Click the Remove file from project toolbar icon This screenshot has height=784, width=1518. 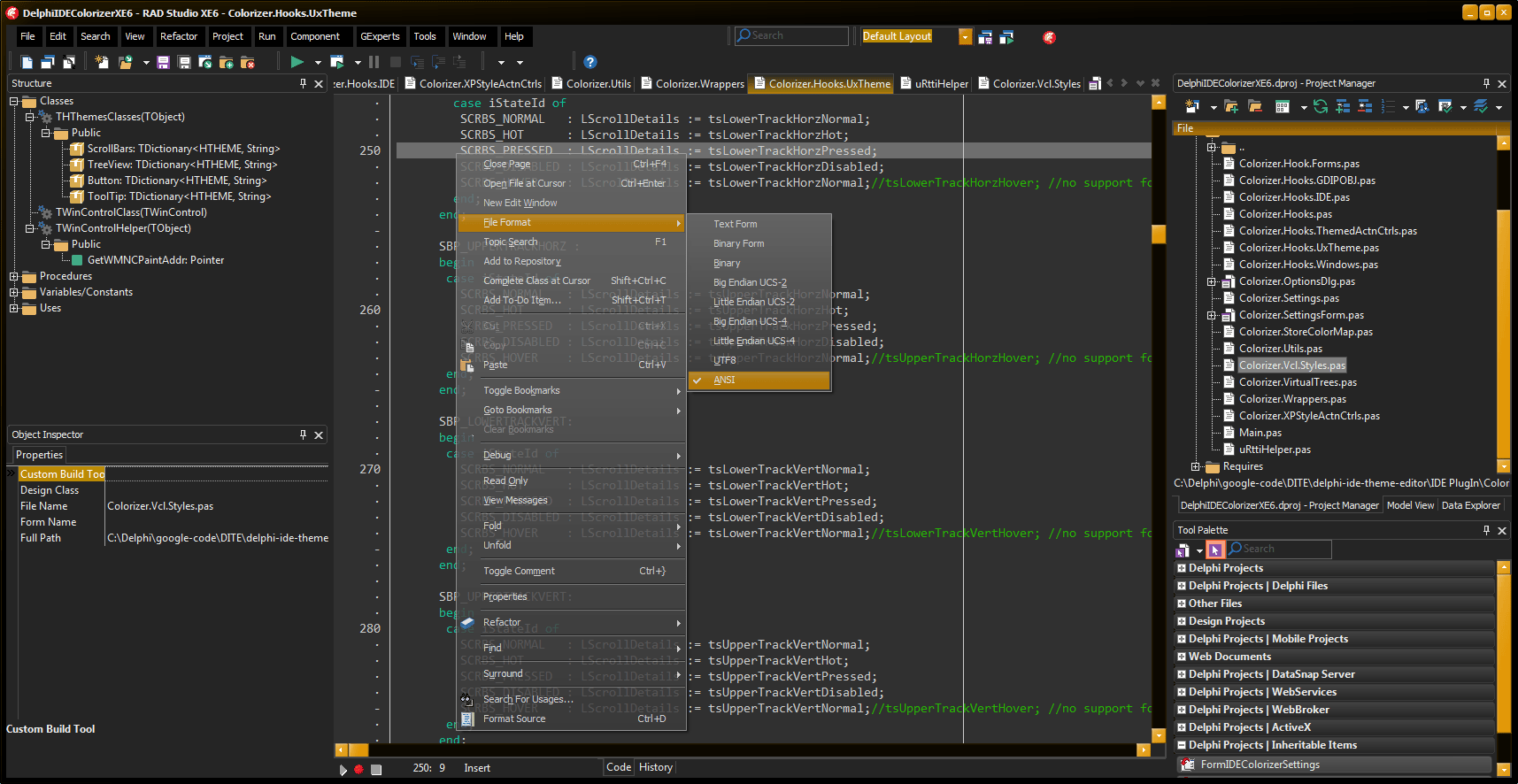click(248, 62)
